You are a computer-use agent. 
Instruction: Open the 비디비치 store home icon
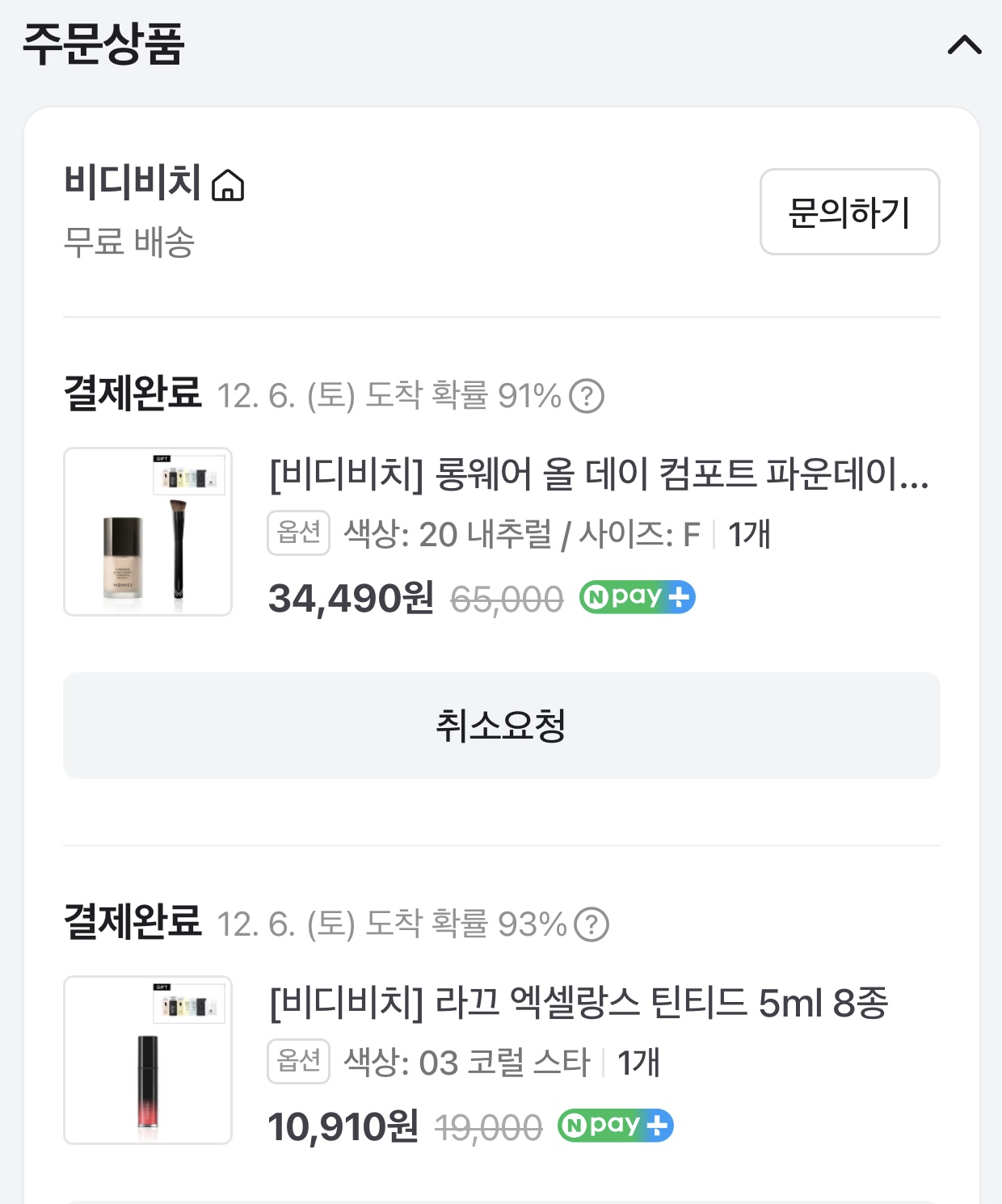(227, 185)
